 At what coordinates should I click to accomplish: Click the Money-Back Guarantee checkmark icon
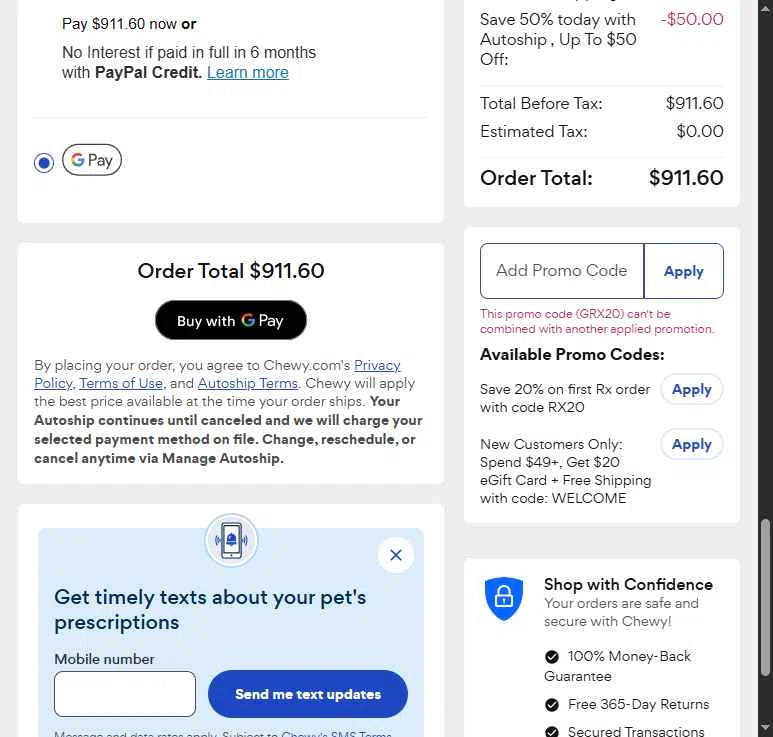pyautogui.click(x=552, y=657)
